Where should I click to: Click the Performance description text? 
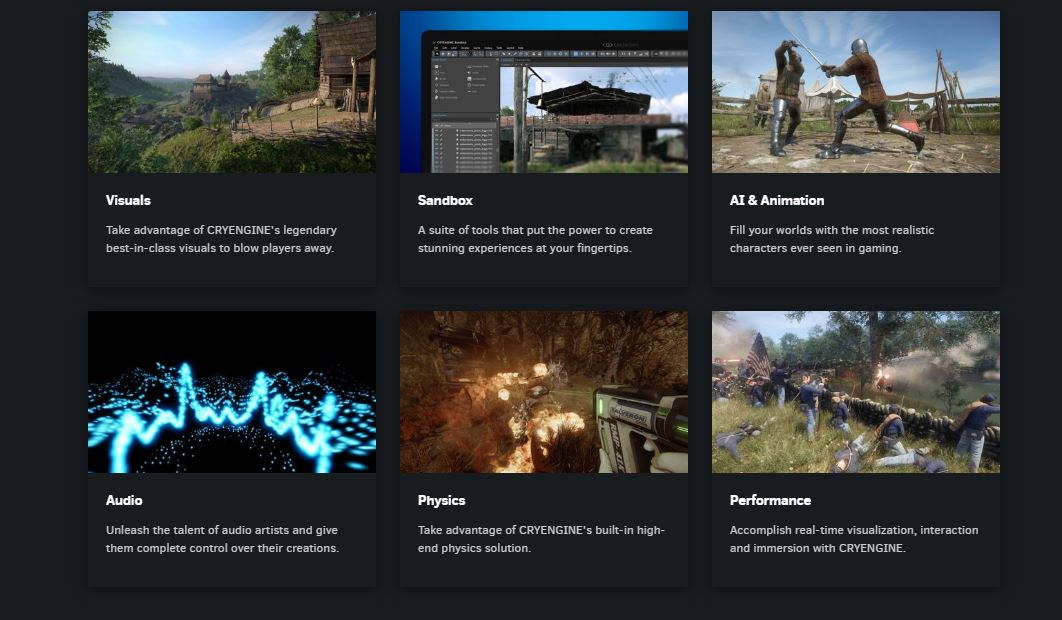click(855, 538)
